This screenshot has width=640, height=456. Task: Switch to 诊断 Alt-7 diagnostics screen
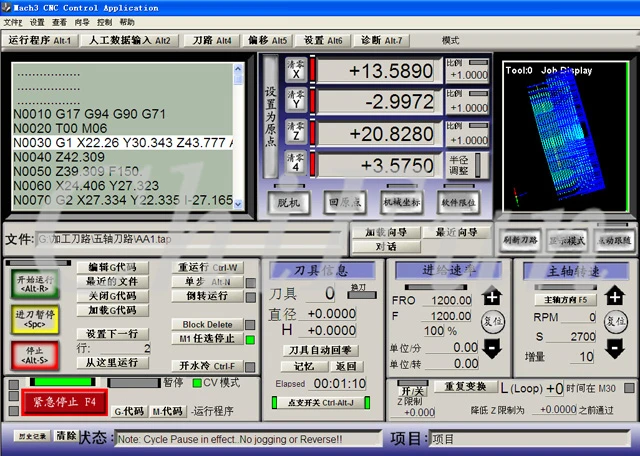[x=381, y=40]
